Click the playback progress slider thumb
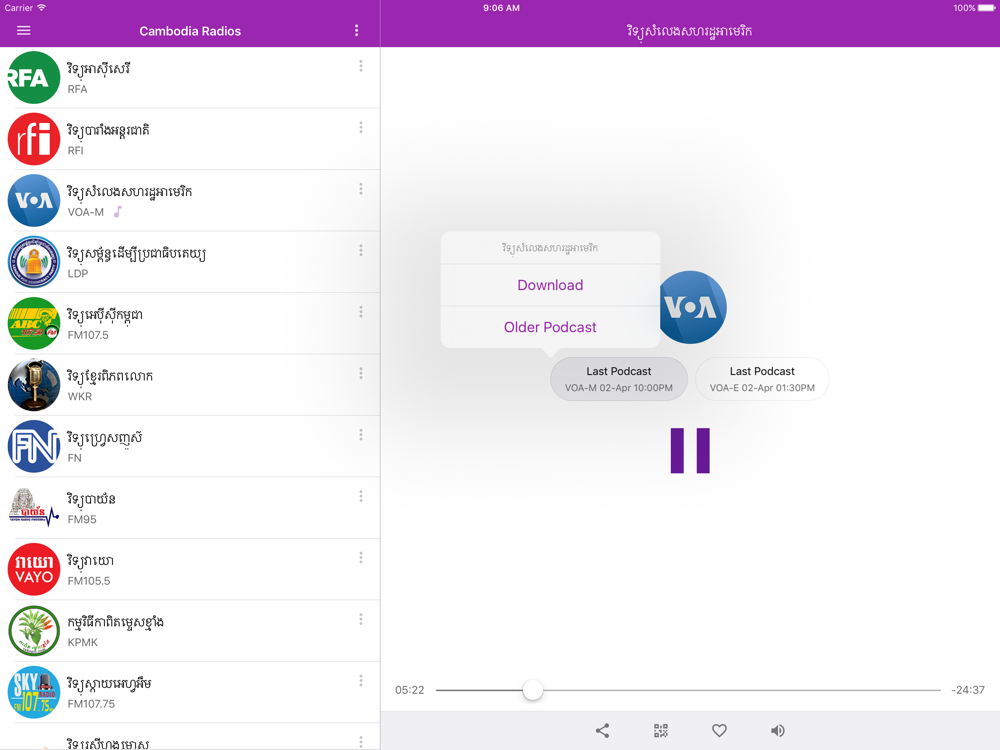 click(533, 689)
